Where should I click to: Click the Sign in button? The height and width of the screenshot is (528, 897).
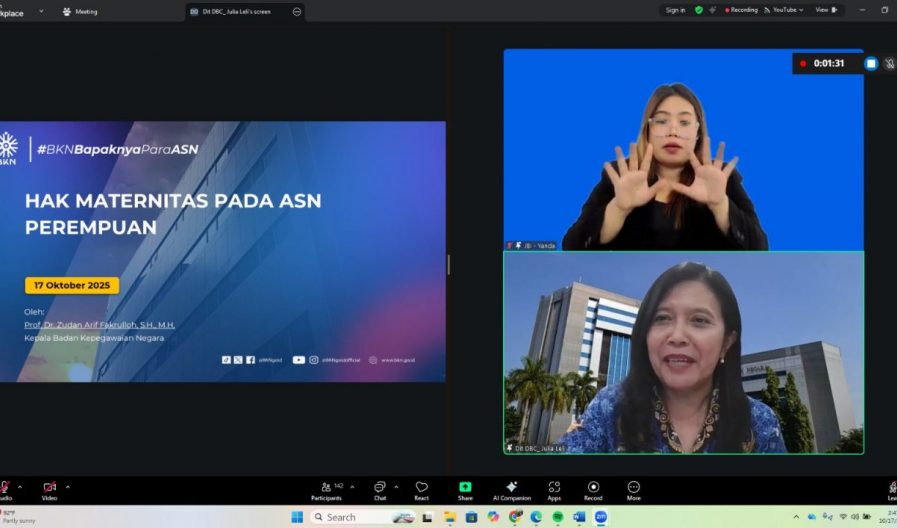675,10
